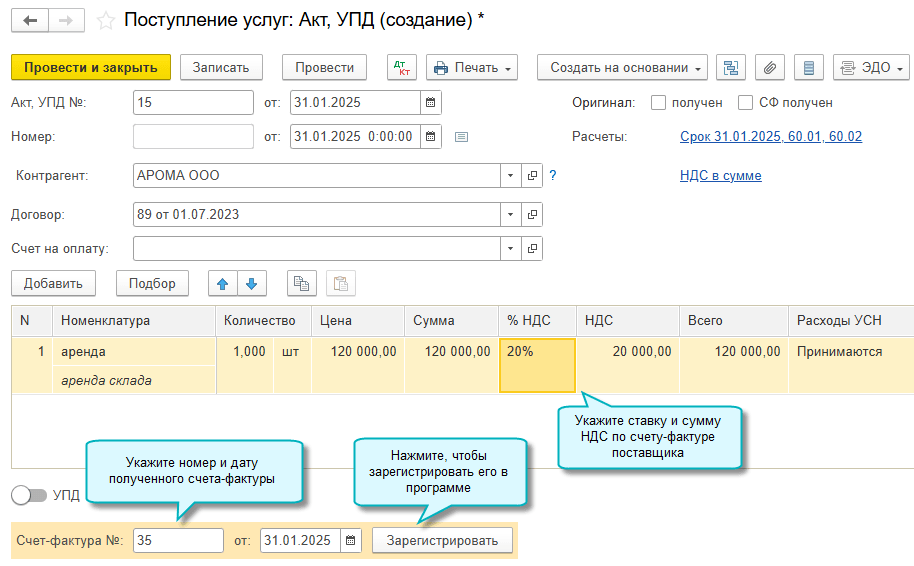Select the НДС cell 20 000,00
The height and width of the screenshot is (566, 914).
pos(628,365)
